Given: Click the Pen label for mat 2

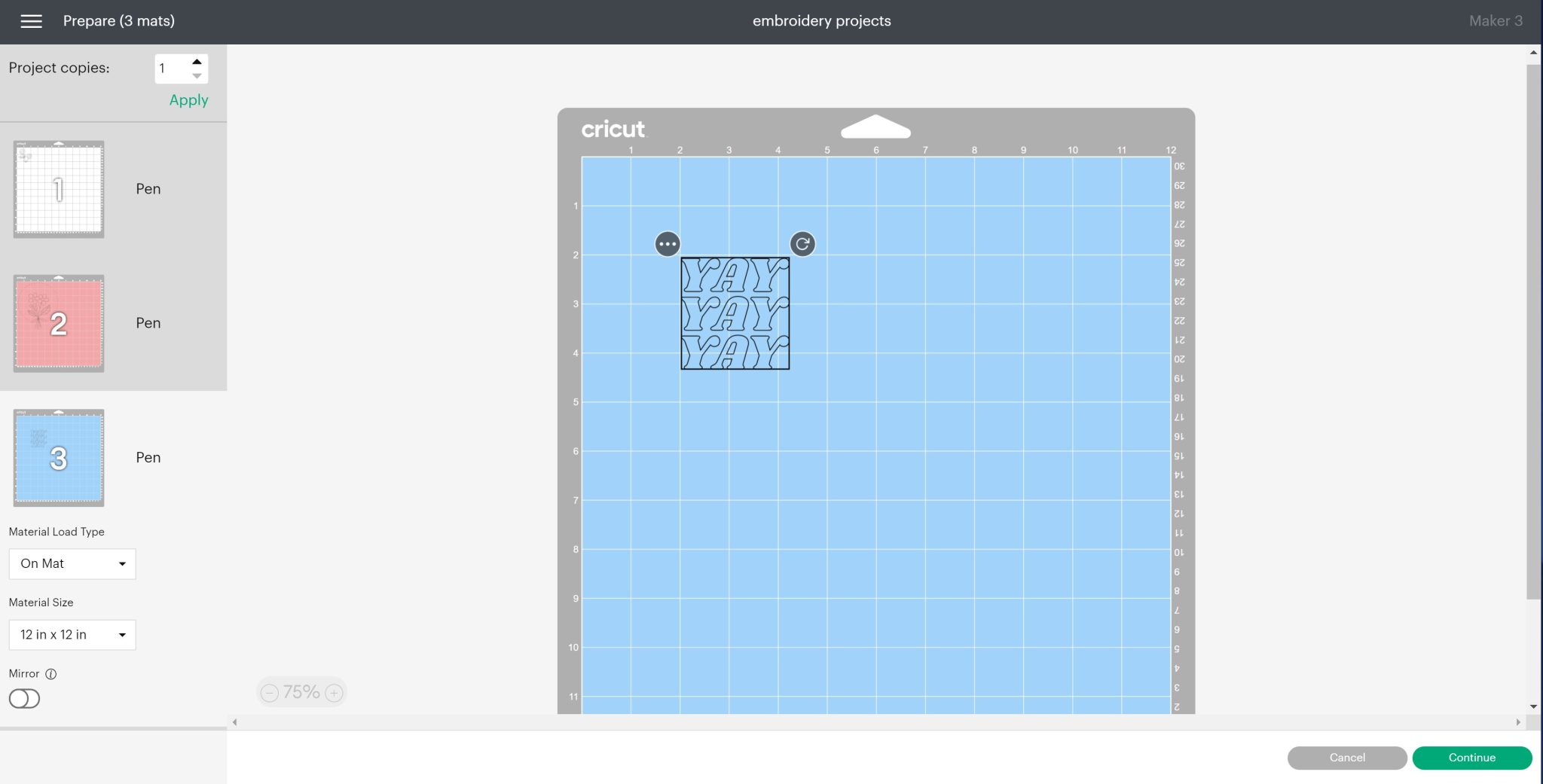Looking at the screenshot, I should click(148, 323).
